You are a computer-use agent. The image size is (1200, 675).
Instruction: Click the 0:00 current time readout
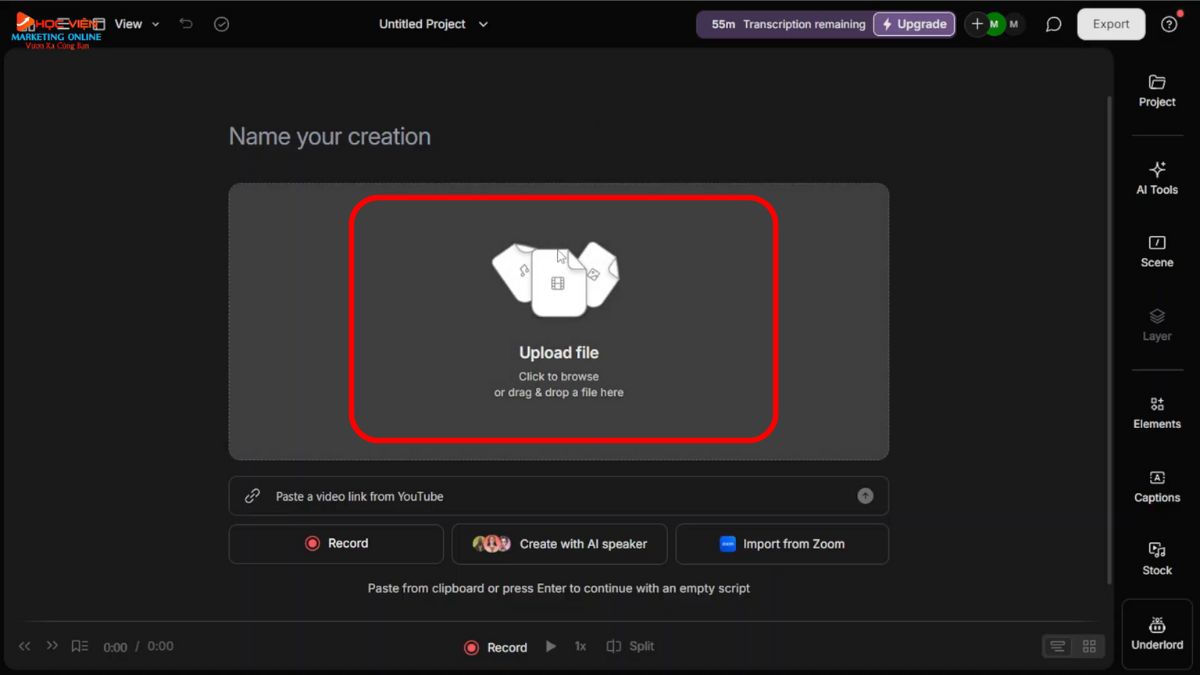click(115, 647)
